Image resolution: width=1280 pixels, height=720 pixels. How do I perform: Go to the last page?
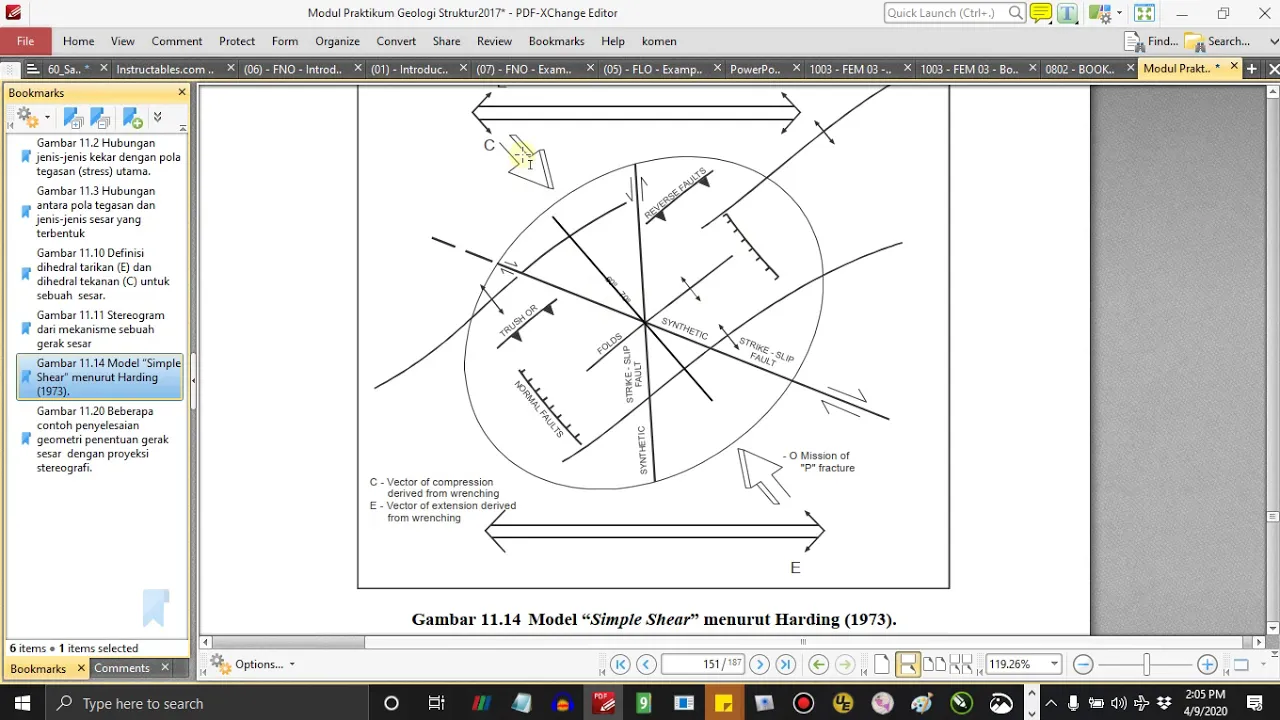pyautogui.click(x=786, y=664)
